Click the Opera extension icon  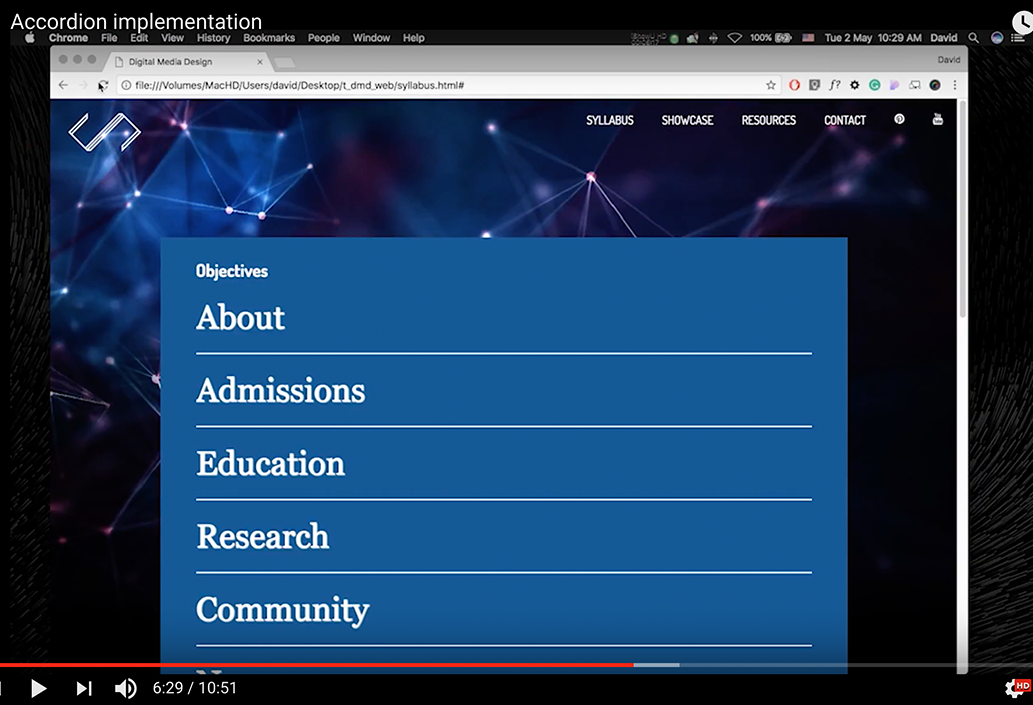[795, 86]
